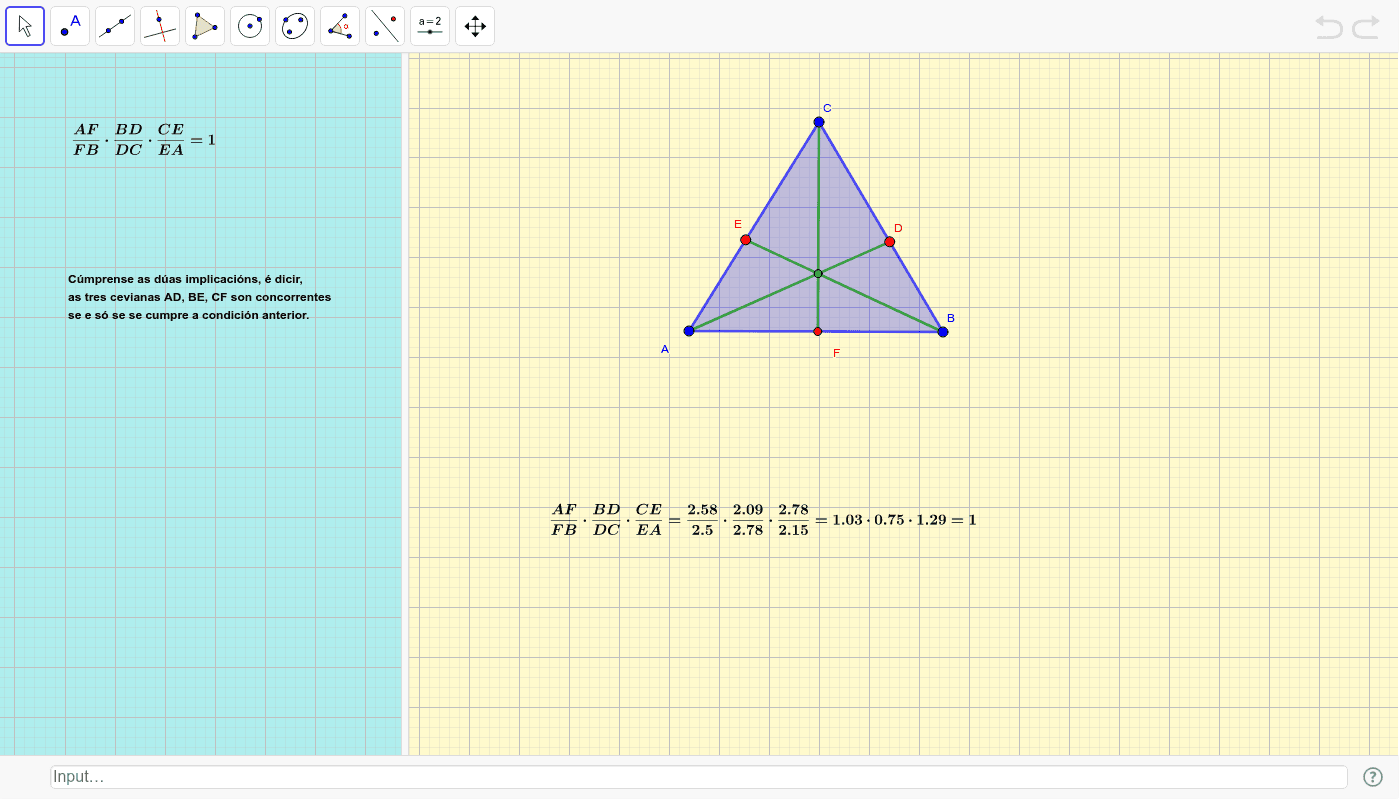Viewport: 1400px width, 800px height.
Task: Select the Point tool
Action: (70, 26)
